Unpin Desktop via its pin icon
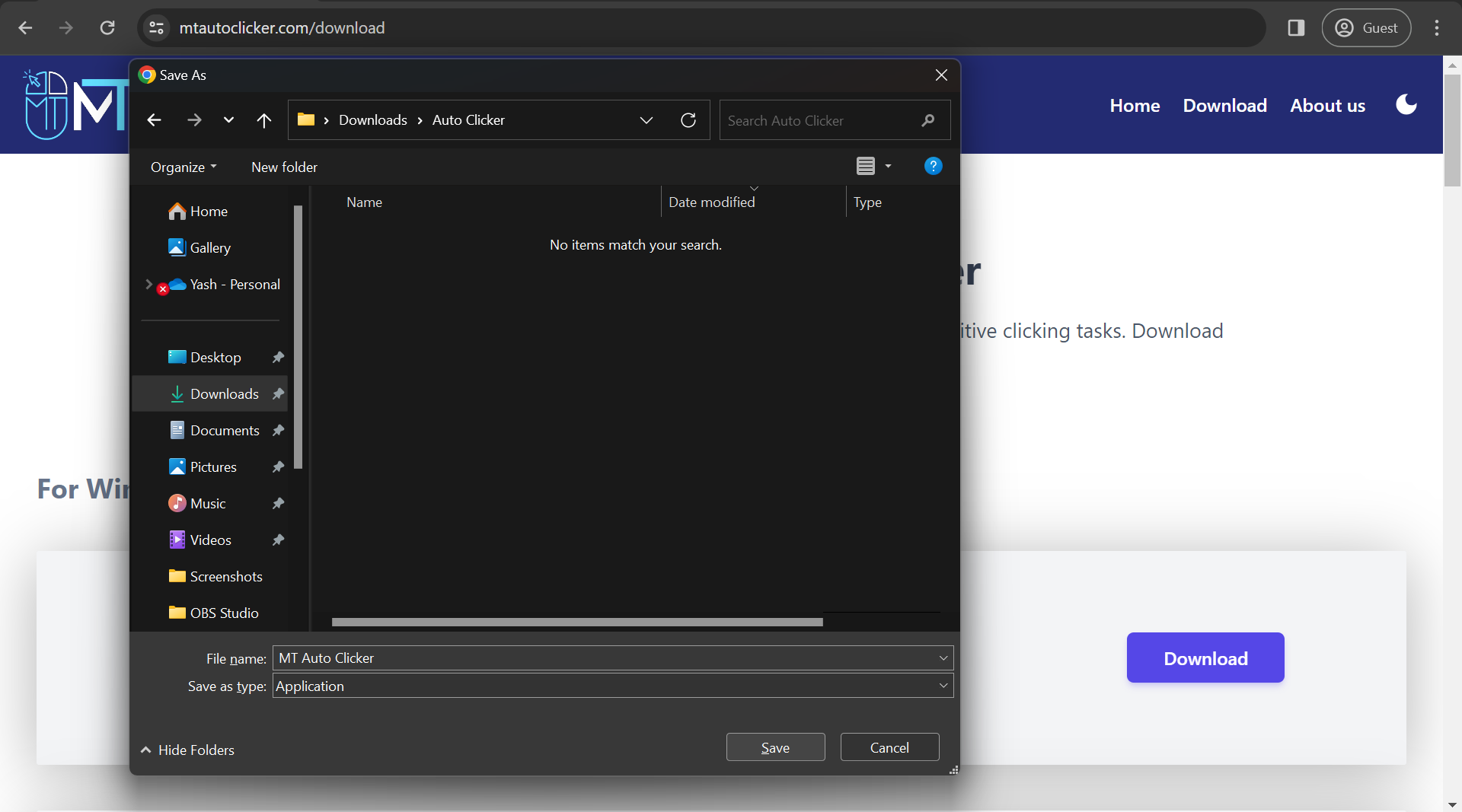Viewport: 1462px width, 812px height. click(278, 358)
